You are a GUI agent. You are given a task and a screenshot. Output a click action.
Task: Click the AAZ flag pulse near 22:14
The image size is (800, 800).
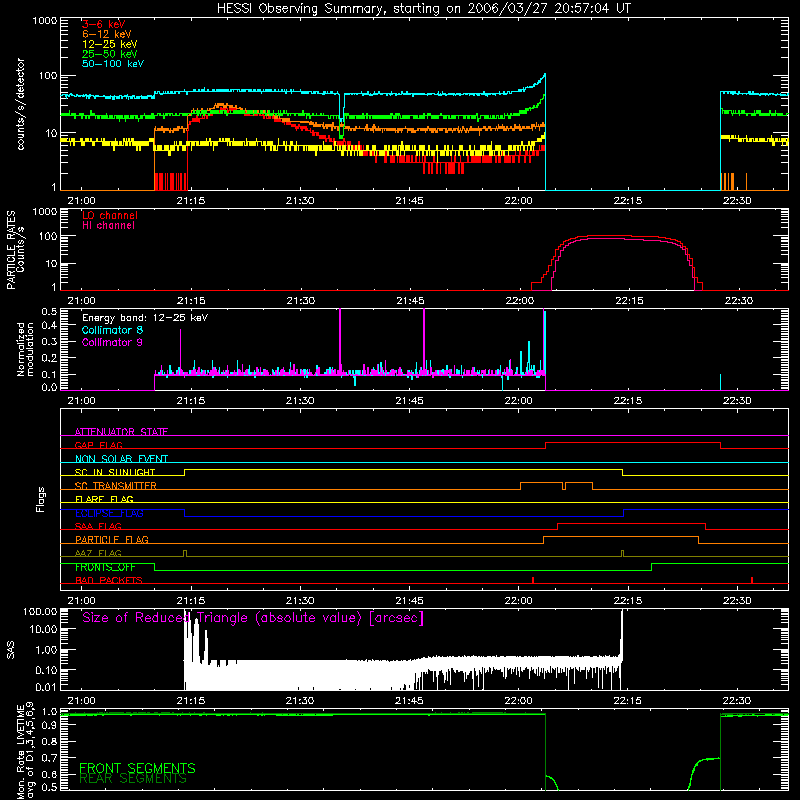622,554
